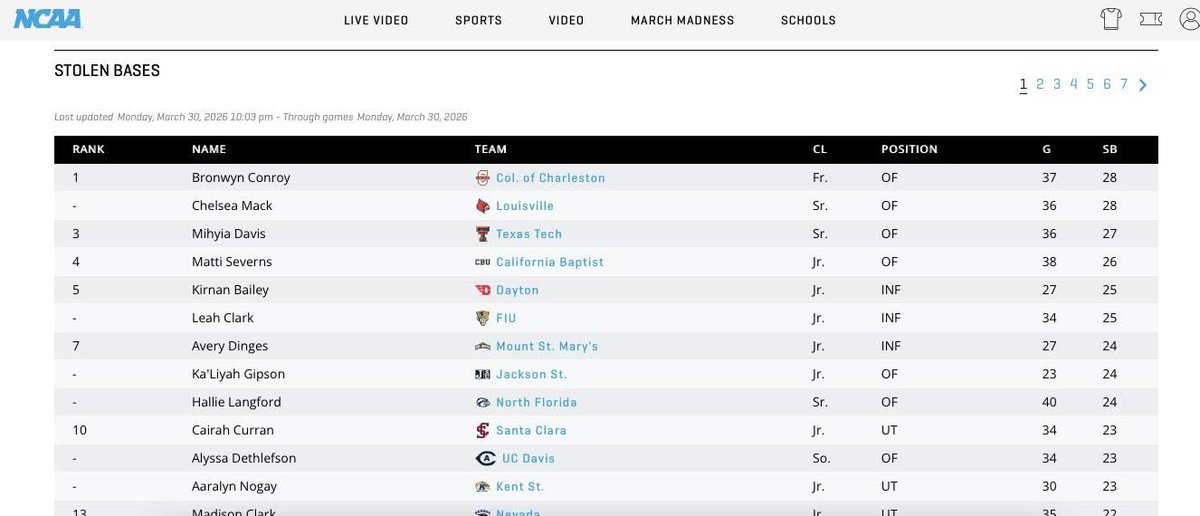Click the G column header

click(x=1047, y=149)
